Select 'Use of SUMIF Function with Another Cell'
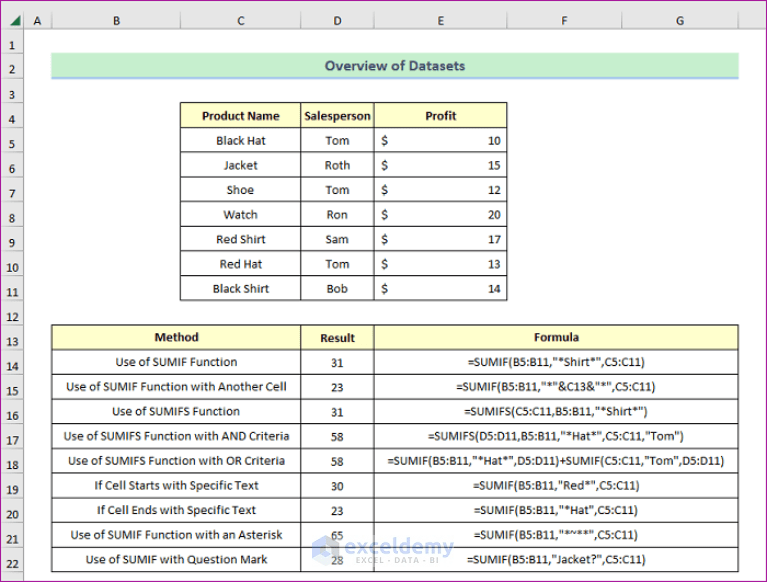The image size is (767, 582). click(176, 387)
